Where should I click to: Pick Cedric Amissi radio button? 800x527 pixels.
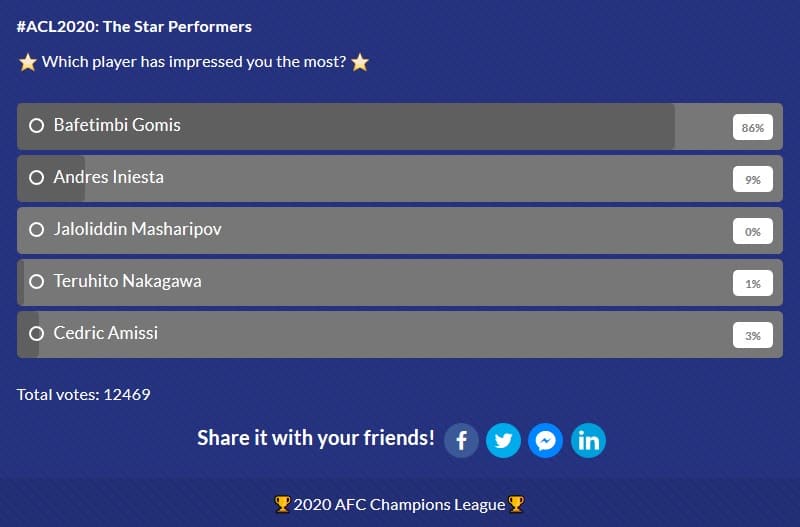click(x=36, y=334)
